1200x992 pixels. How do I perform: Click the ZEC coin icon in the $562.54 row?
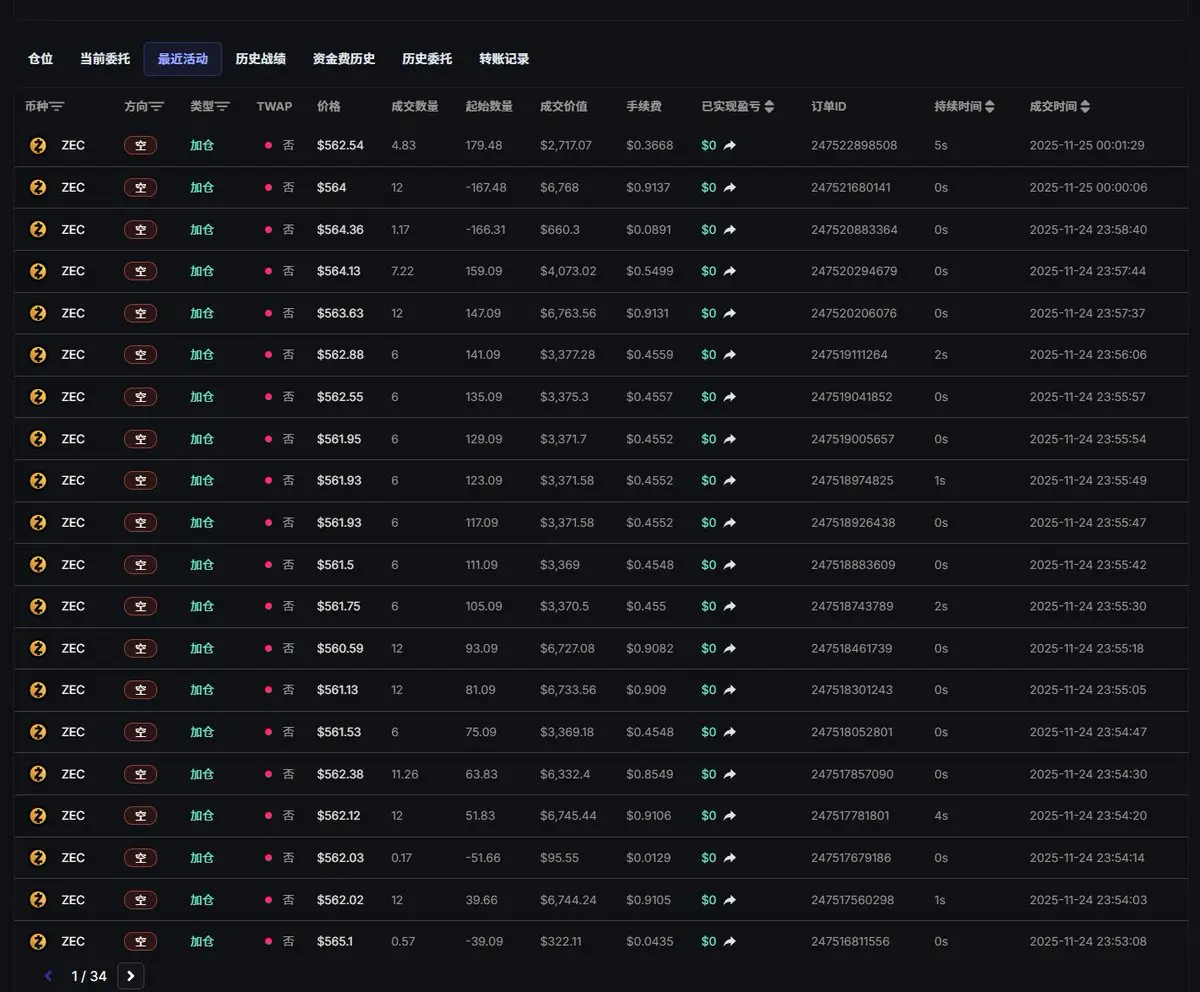(38, 145)
